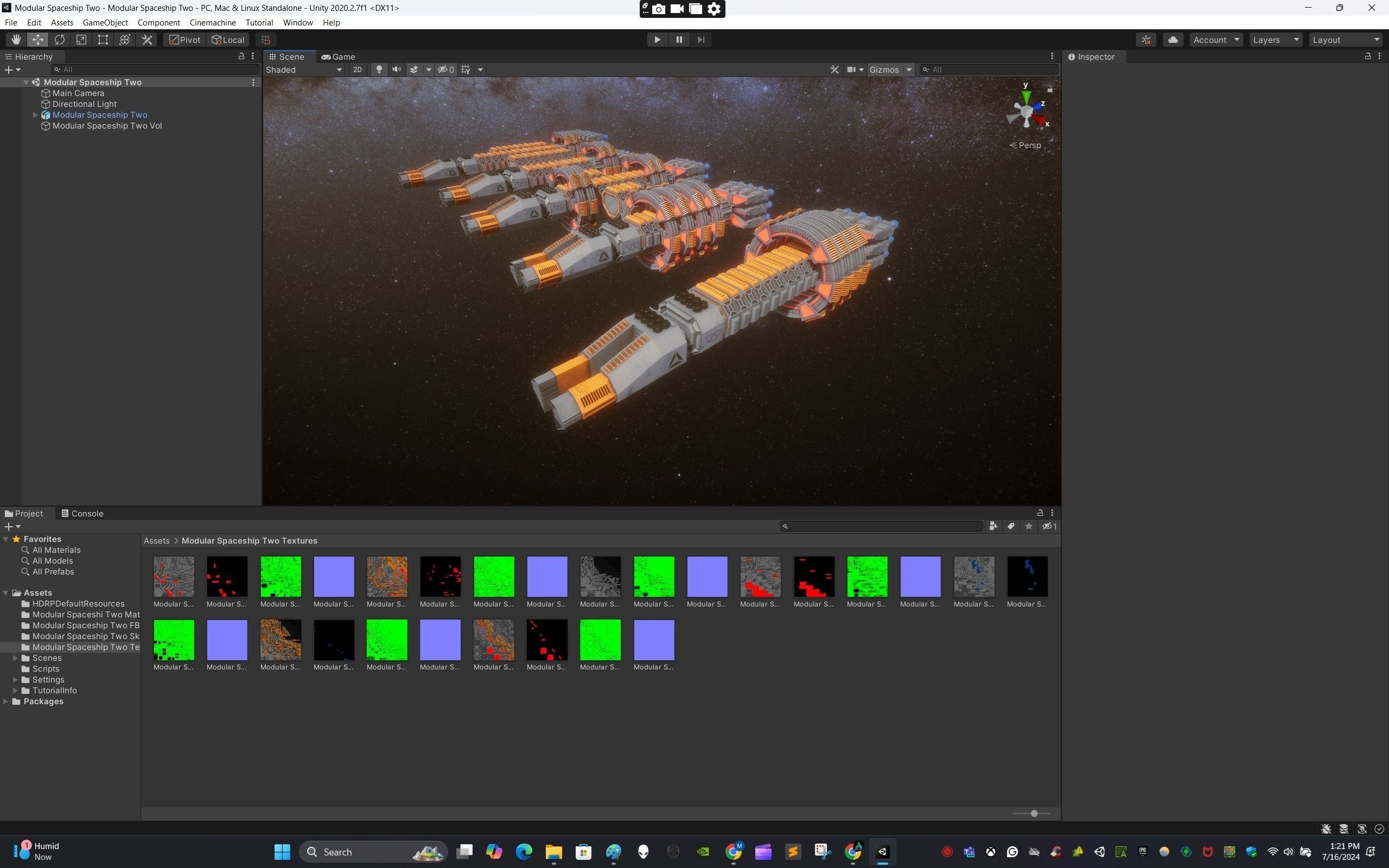Open Windows Start menu

(282, 852)
